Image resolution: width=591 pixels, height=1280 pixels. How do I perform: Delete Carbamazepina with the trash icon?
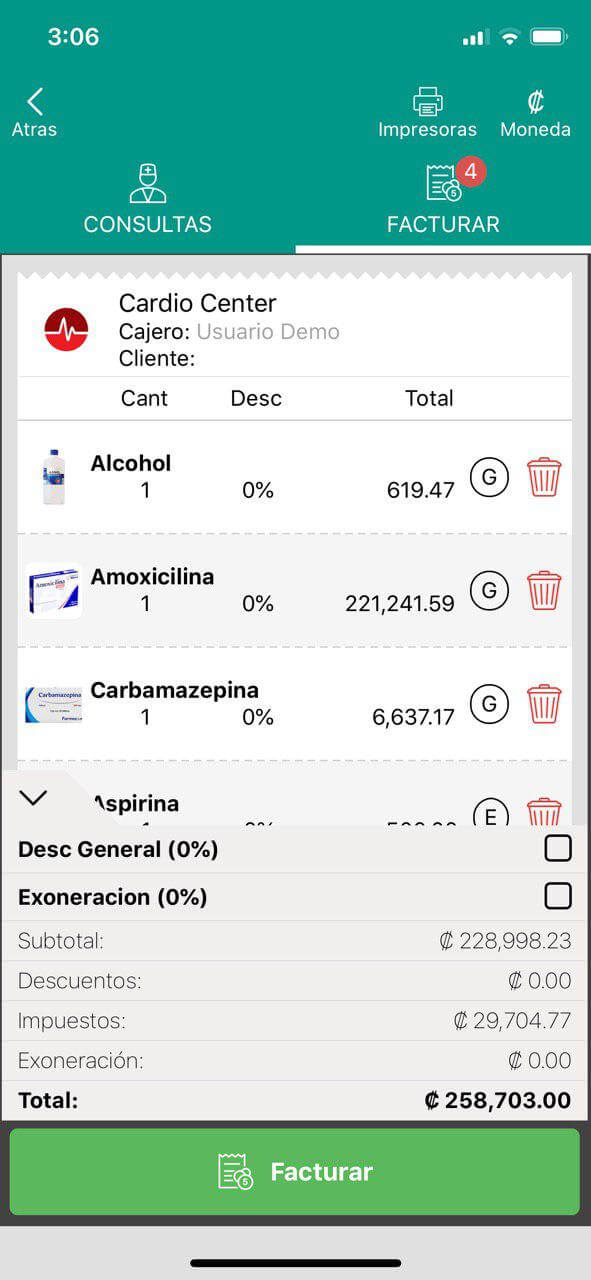coord(544,704)
